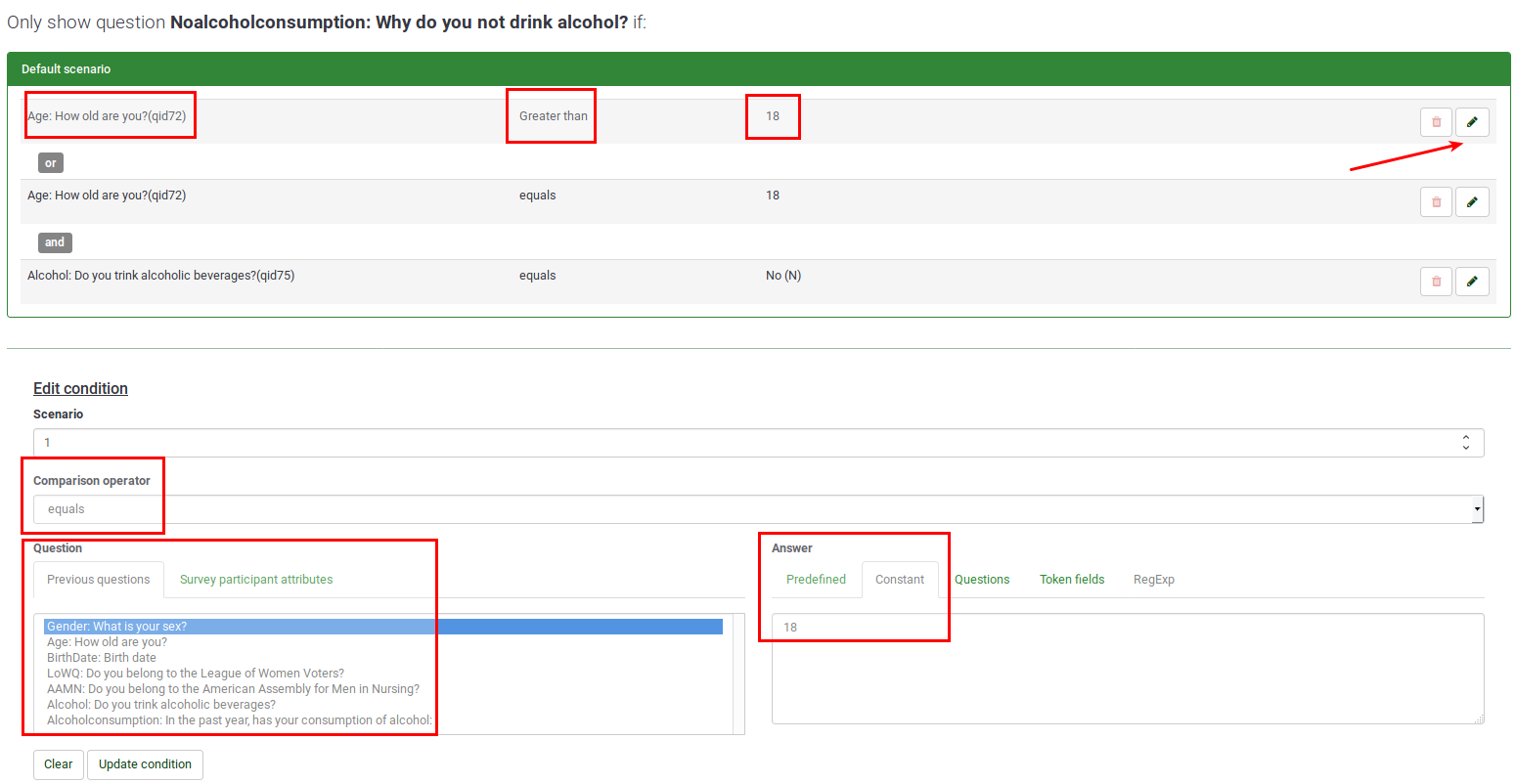Viewport: 1516px width, 784px height.
Task: Select 'Gender: What is your sex?' in list
Action: [383, 627]
